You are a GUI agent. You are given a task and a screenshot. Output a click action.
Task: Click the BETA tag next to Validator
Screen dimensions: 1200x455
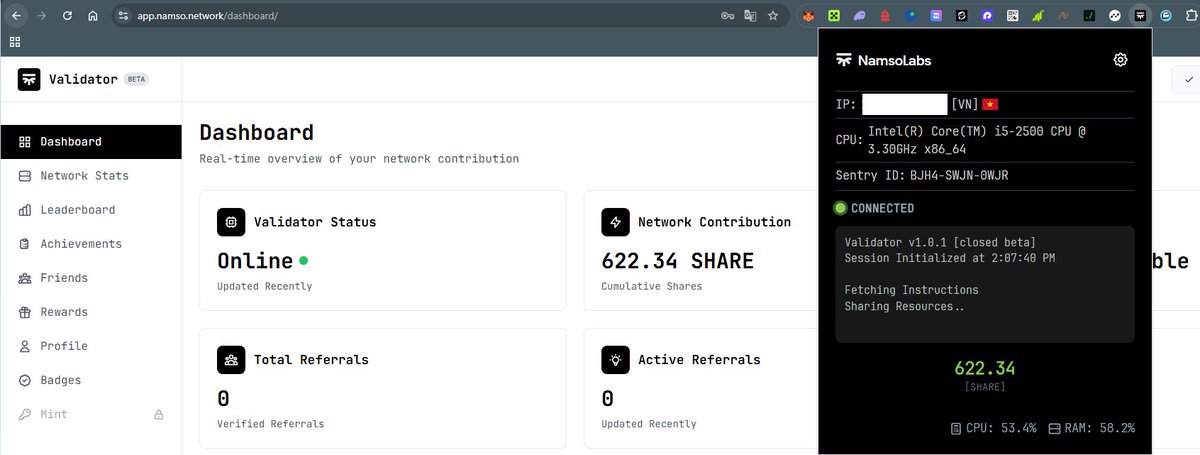pyautogui.click(x=136, y=80)
